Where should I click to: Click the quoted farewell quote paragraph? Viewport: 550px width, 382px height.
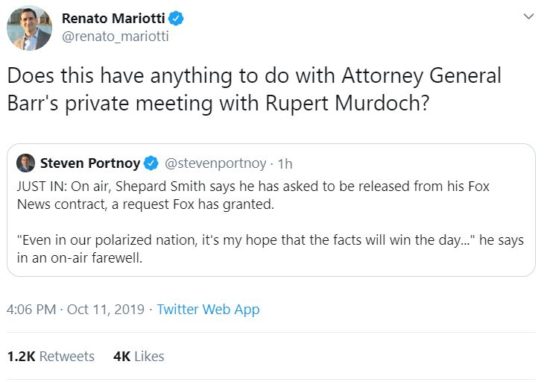[270, 249]
